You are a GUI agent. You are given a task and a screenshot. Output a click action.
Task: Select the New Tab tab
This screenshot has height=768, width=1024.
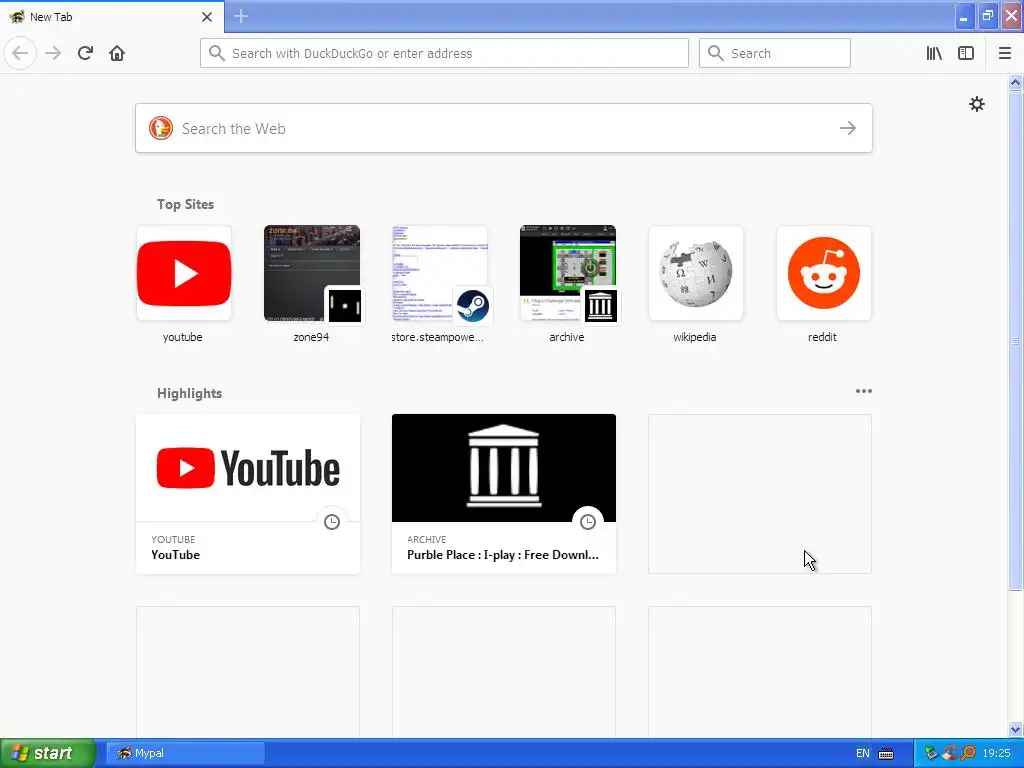click(112, 17)
